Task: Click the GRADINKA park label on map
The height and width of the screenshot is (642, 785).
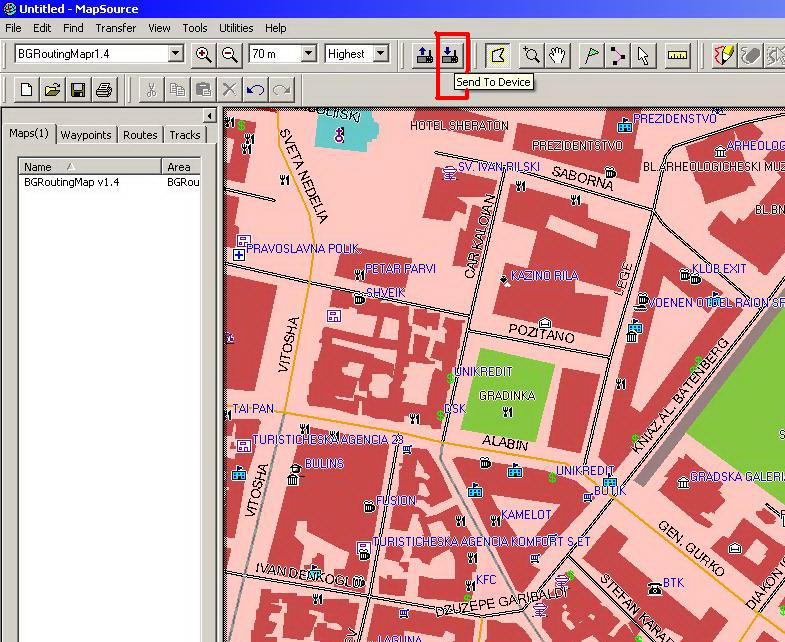Action: click(x=507, y=396)
